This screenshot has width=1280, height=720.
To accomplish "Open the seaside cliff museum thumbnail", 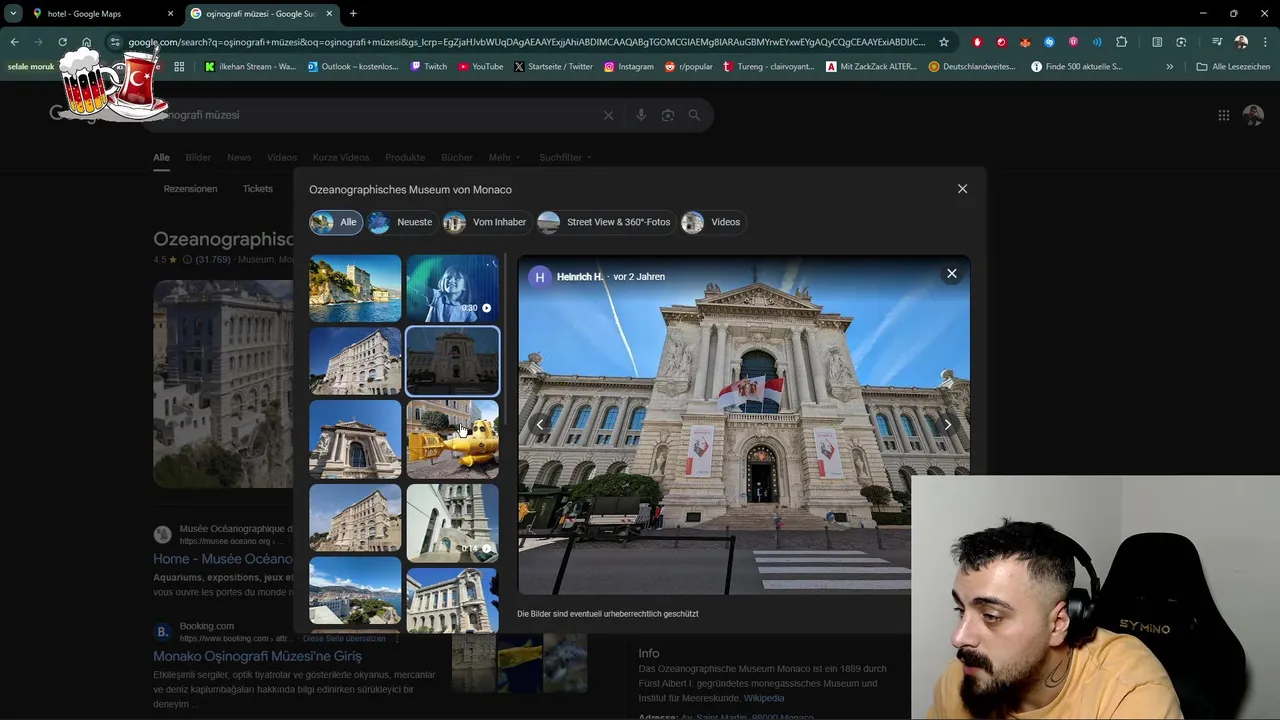I will (x=355, y=289).
